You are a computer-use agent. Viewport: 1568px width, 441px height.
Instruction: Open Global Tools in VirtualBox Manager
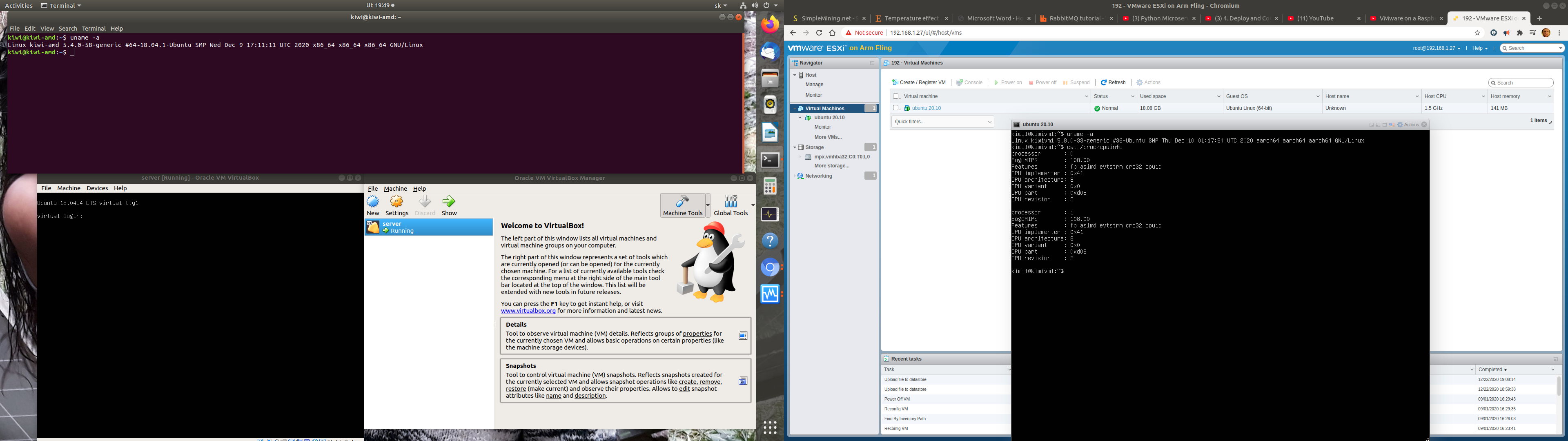point(731,205)
